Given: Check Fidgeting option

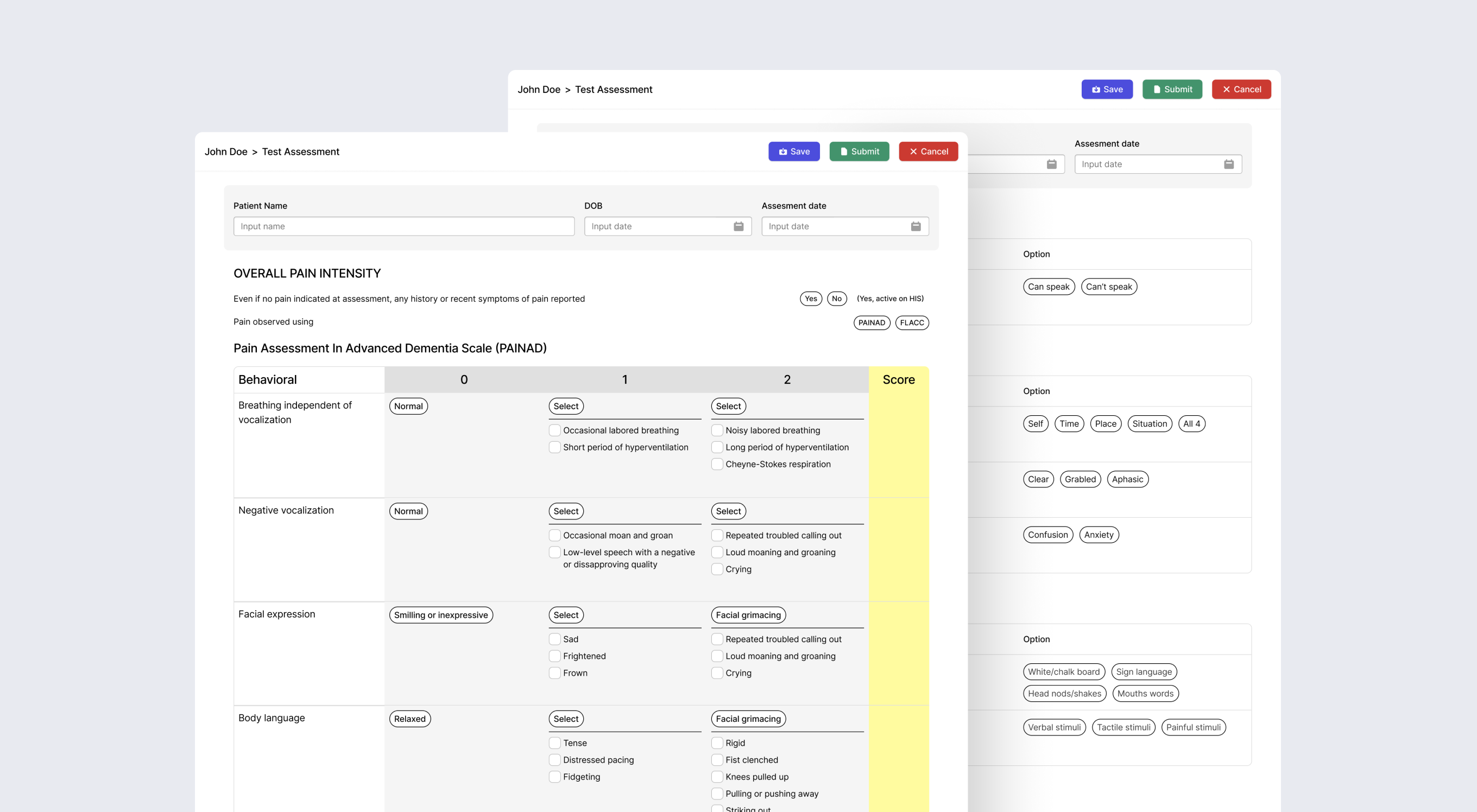Looking at the screenshot, I should pyautogui.click(x=554, y=777).
